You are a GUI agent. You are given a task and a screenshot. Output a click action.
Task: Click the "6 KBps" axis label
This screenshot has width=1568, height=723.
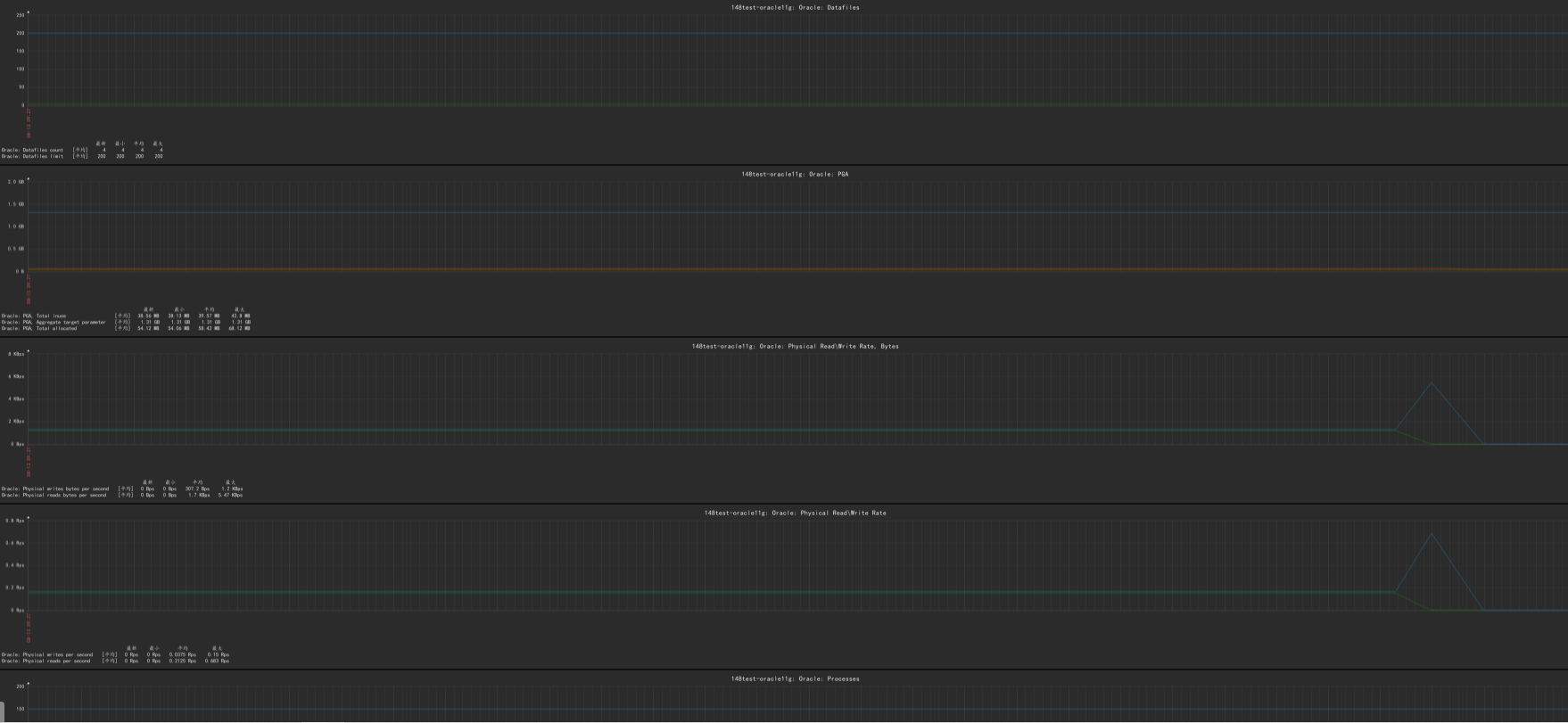tap(16, 376)
